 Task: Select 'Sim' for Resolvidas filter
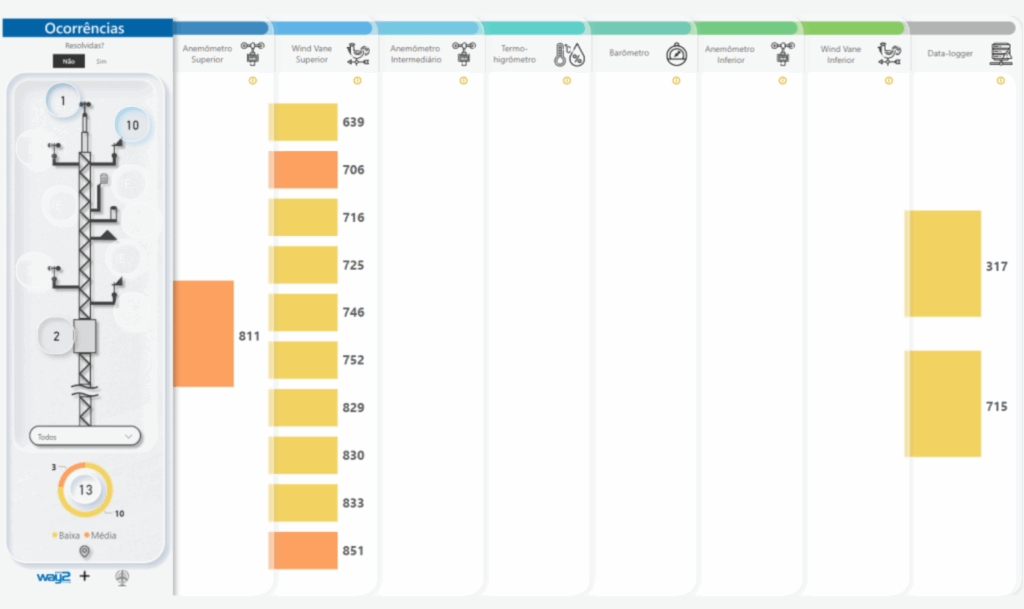click(x=101, y=61)
